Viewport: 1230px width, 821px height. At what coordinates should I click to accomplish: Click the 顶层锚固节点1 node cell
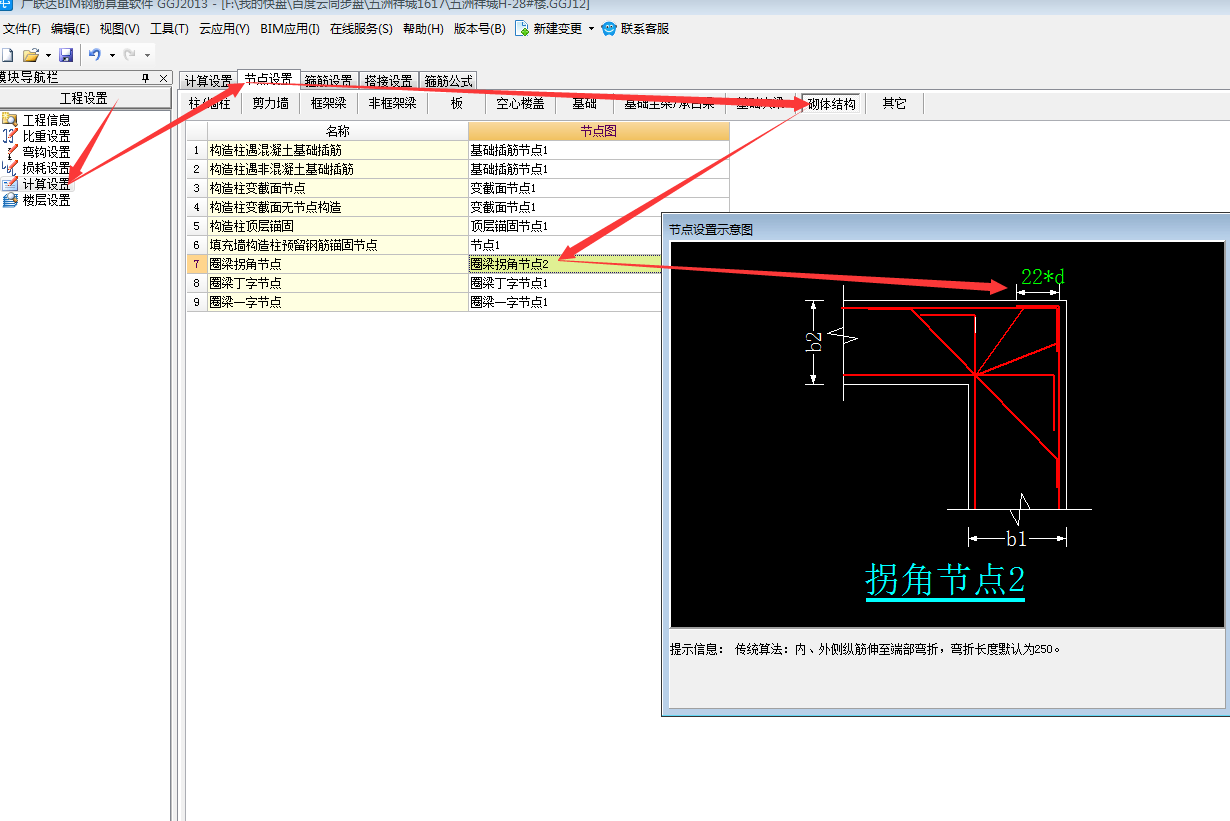(x=565, y=226)
